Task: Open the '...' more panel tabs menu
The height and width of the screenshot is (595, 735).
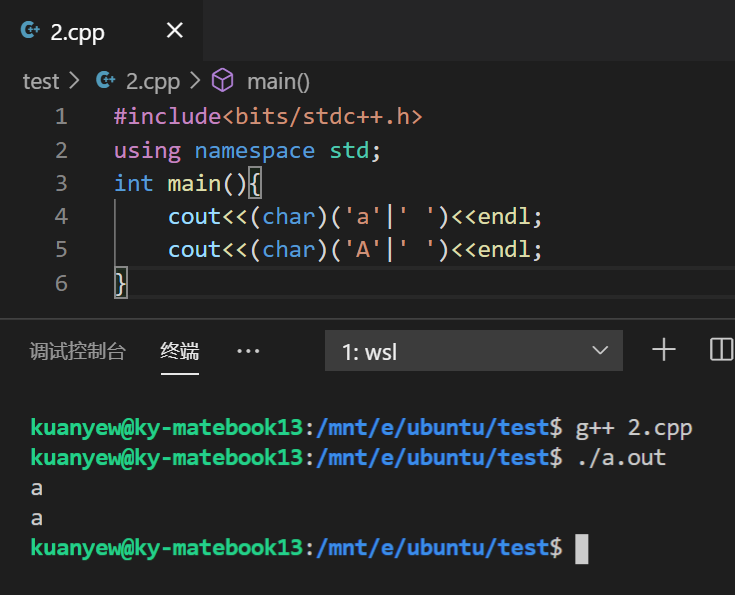Action: click(x=248, y=351)
